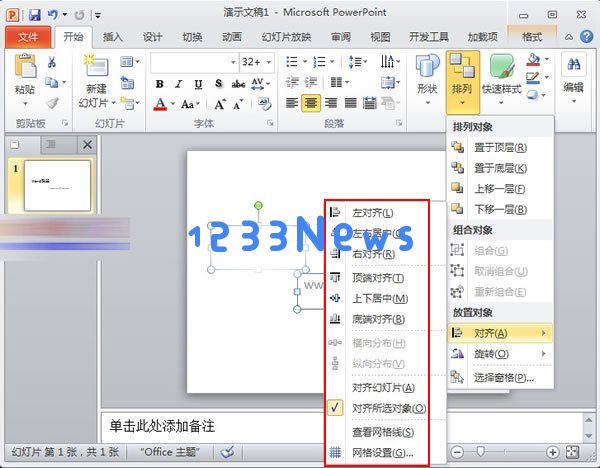Open columns dropdown in paragraph group

point(339,82)
